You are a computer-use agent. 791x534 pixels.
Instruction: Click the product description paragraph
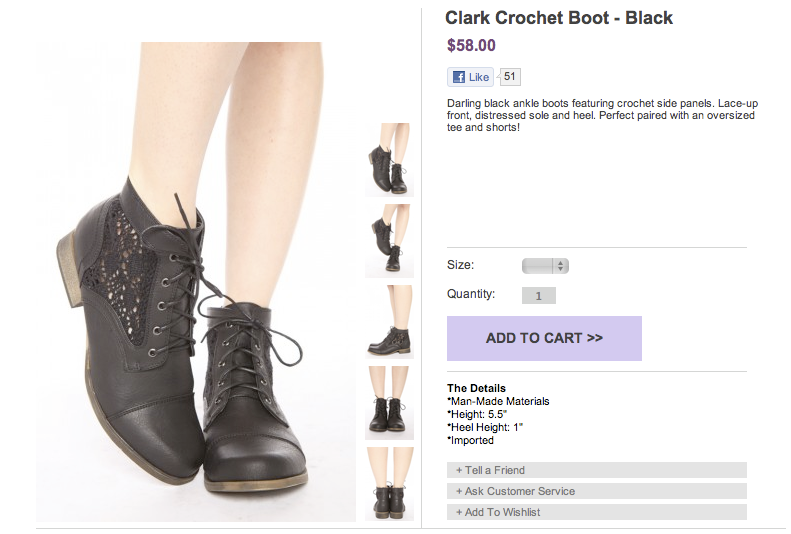(x=600, y=115)
